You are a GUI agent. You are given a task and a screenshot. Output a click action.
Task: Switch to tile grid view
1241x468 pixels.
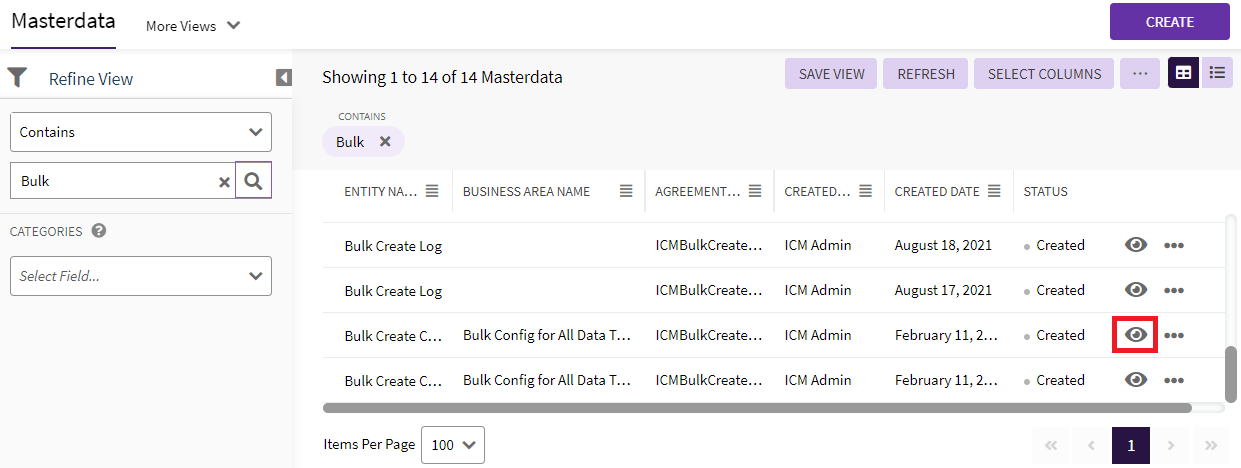[x=1184, y=73]
